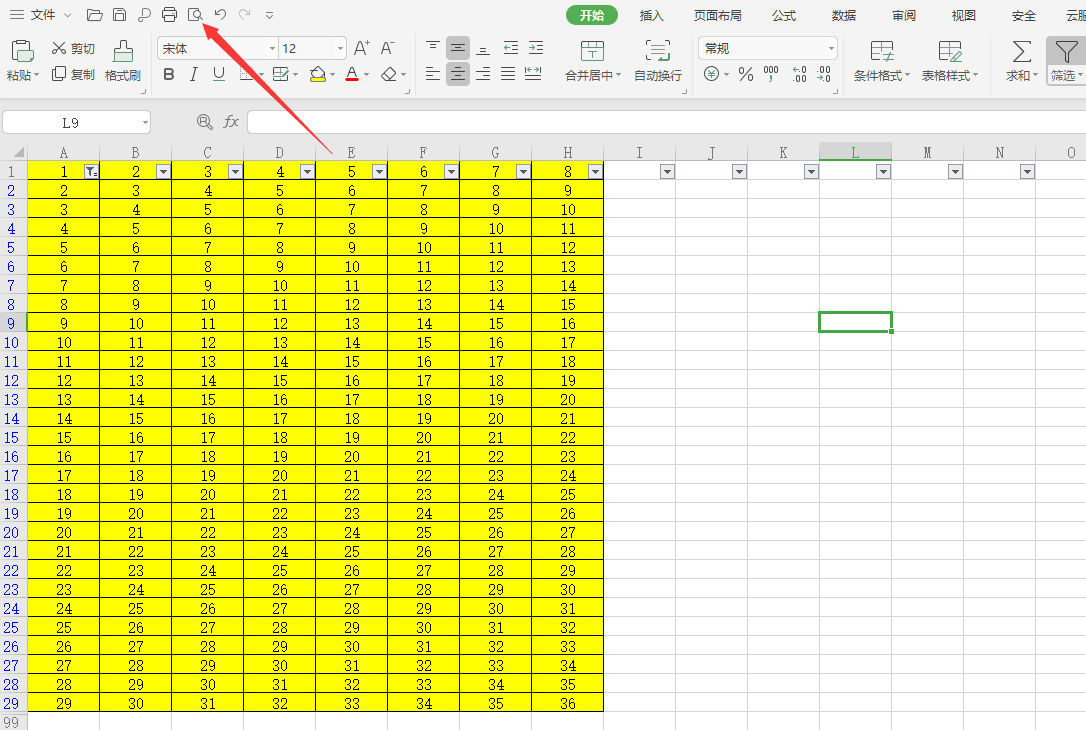Click the 开始 home tab button

click(x=592, y=15)
